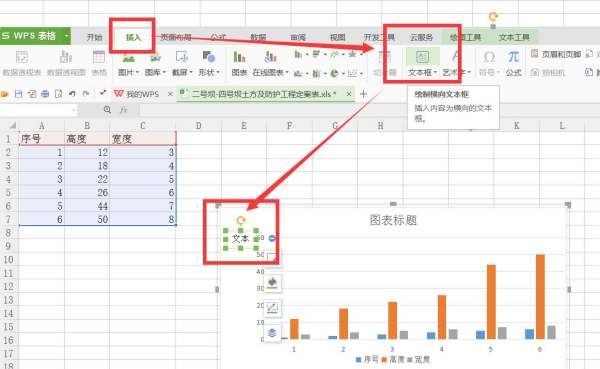600x369 pixels.
Task: Expand the 截屏 dropdown arrow
Action: pos(191,72)
